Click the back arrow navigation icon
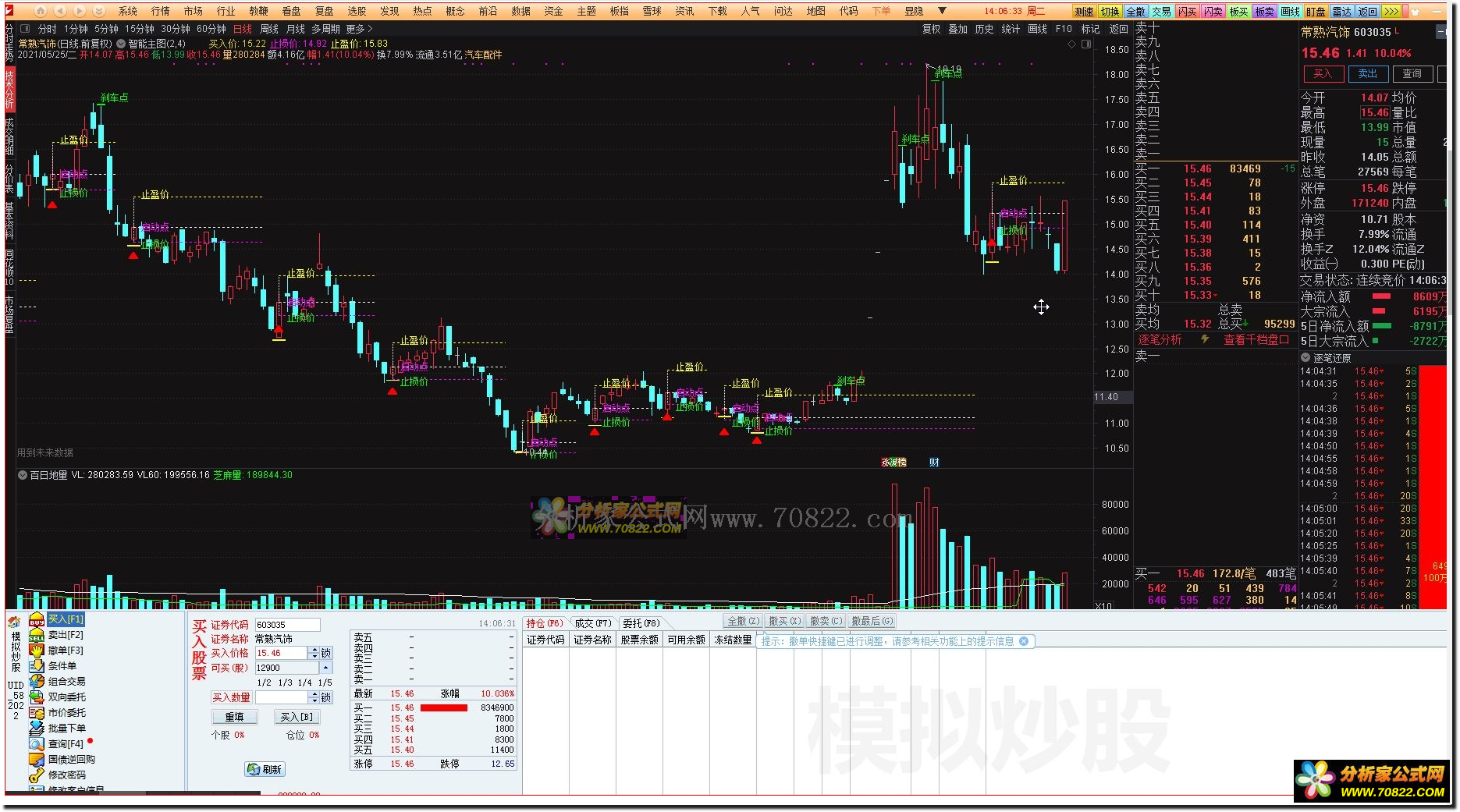 coord(61,11)
